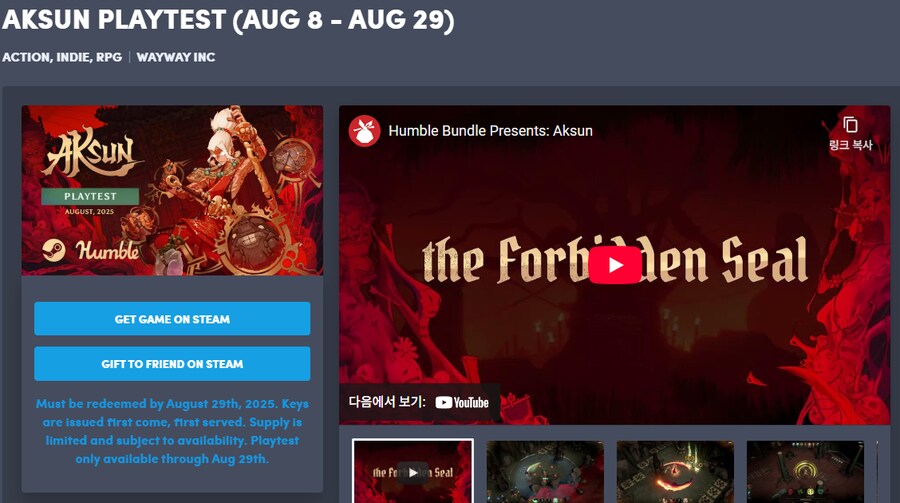The height and width of the screenshot is (503, 900).
Task: Click the Aksun playtest cover image
Action: (172, 190)
